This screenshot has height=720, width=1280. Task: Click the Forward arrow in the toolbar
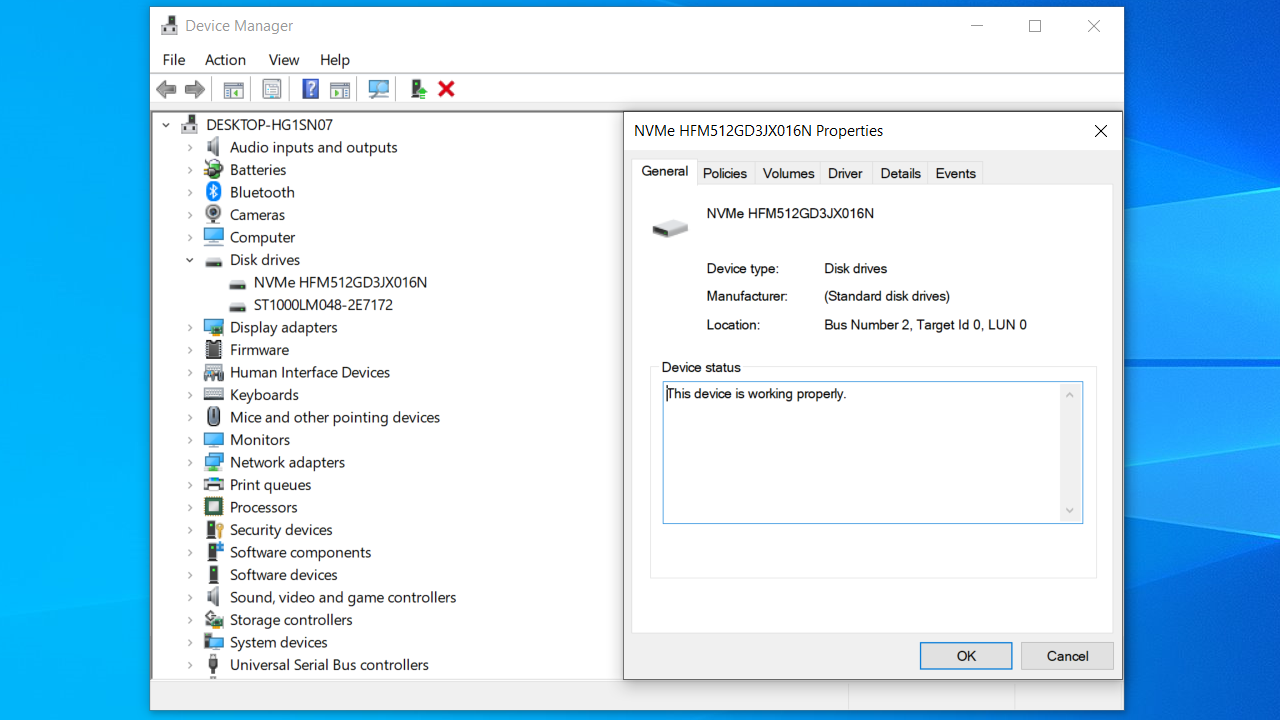point(195,89)
